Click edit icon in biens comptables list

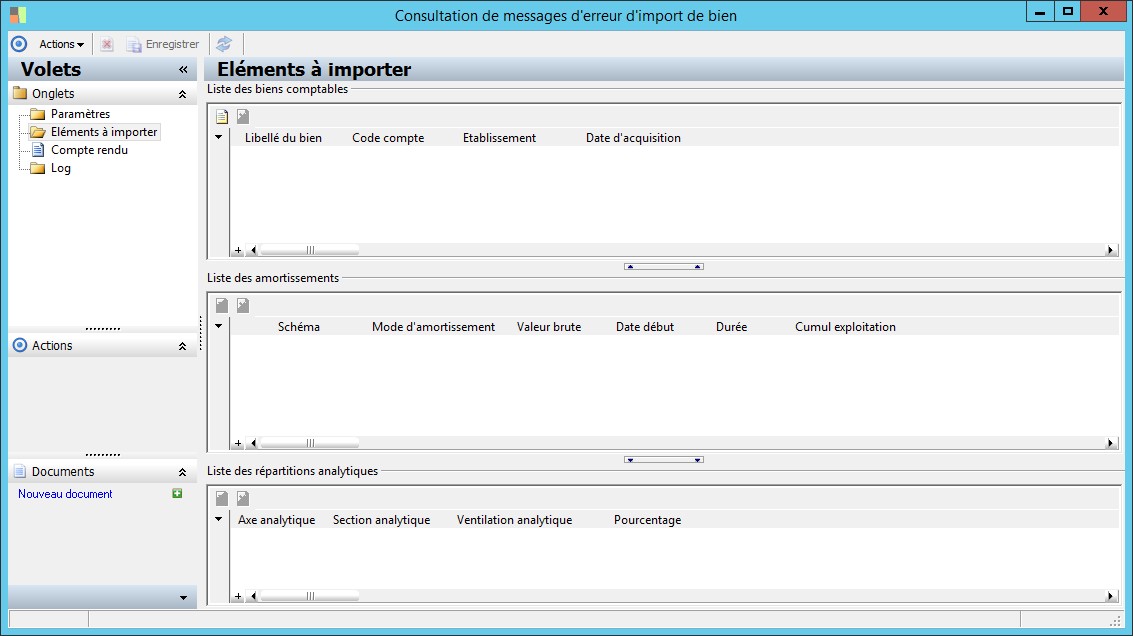[243, 116]
